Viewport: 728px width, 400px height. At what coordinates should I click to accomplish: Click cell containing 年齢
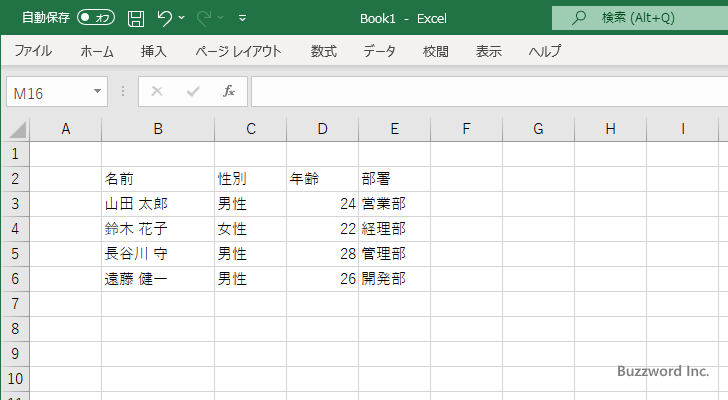click(x=322, y=179)
